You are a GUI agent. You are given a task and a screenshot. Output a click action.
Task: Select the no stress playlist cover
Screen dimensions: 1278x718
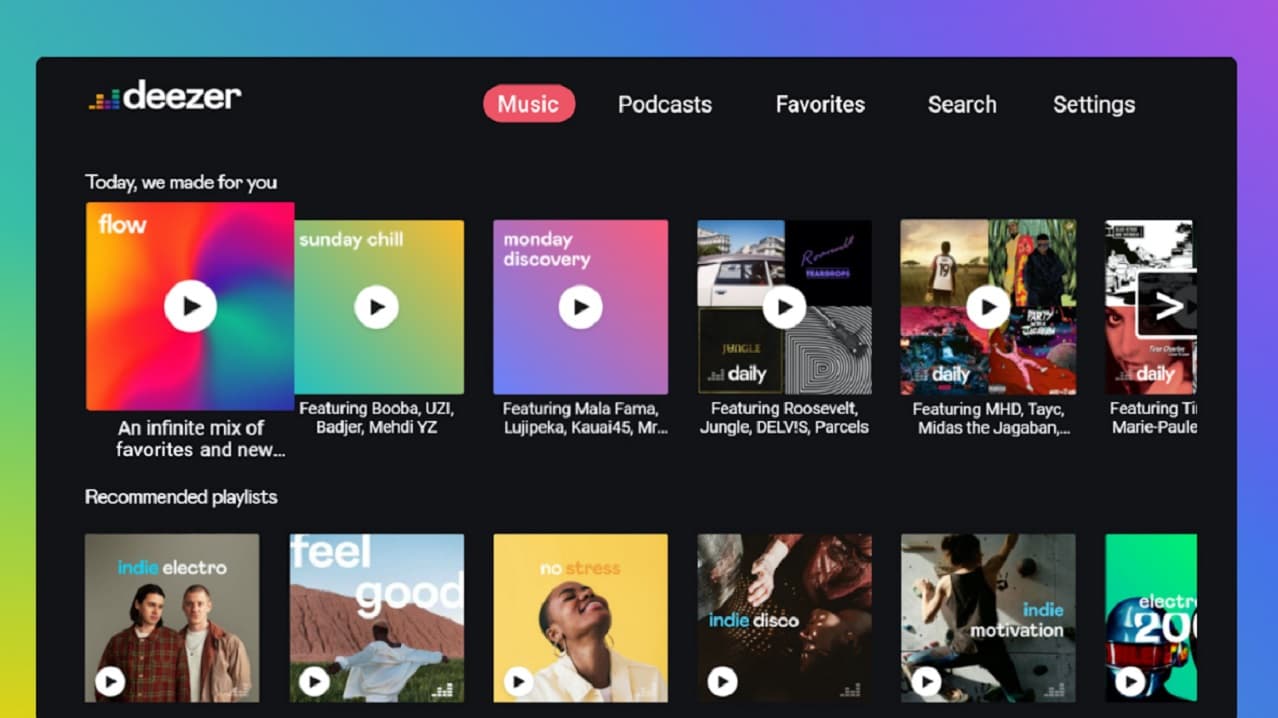pyautogui.click(x=581, y=618)
